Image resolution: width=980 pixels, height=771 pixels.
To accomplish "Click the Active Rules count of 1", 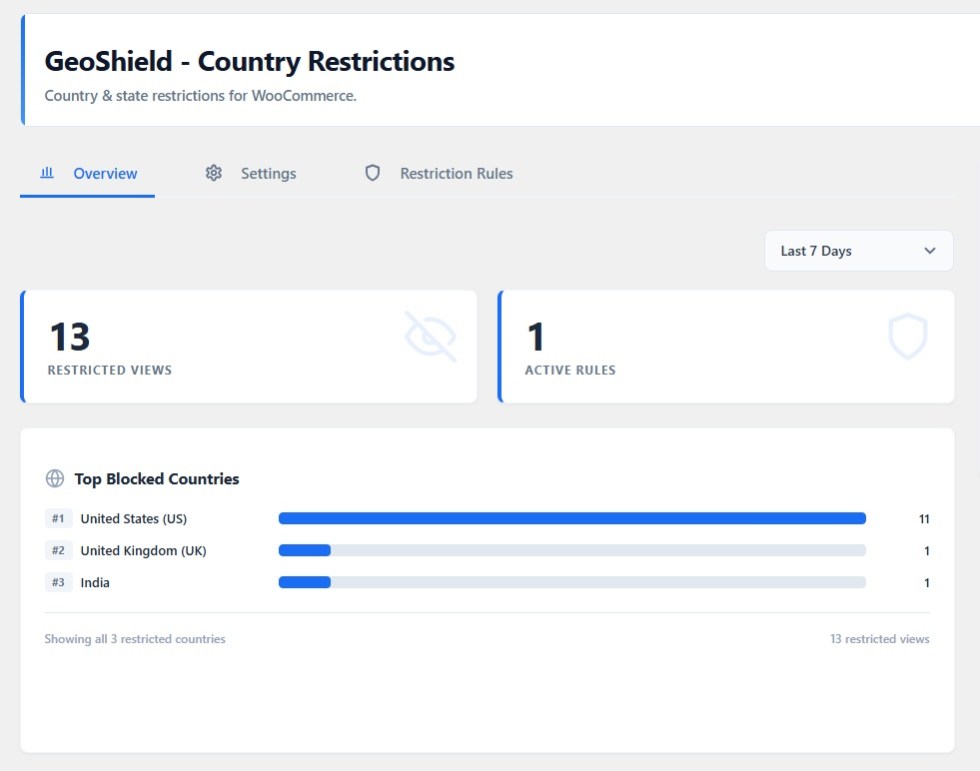I will (536, 337).
